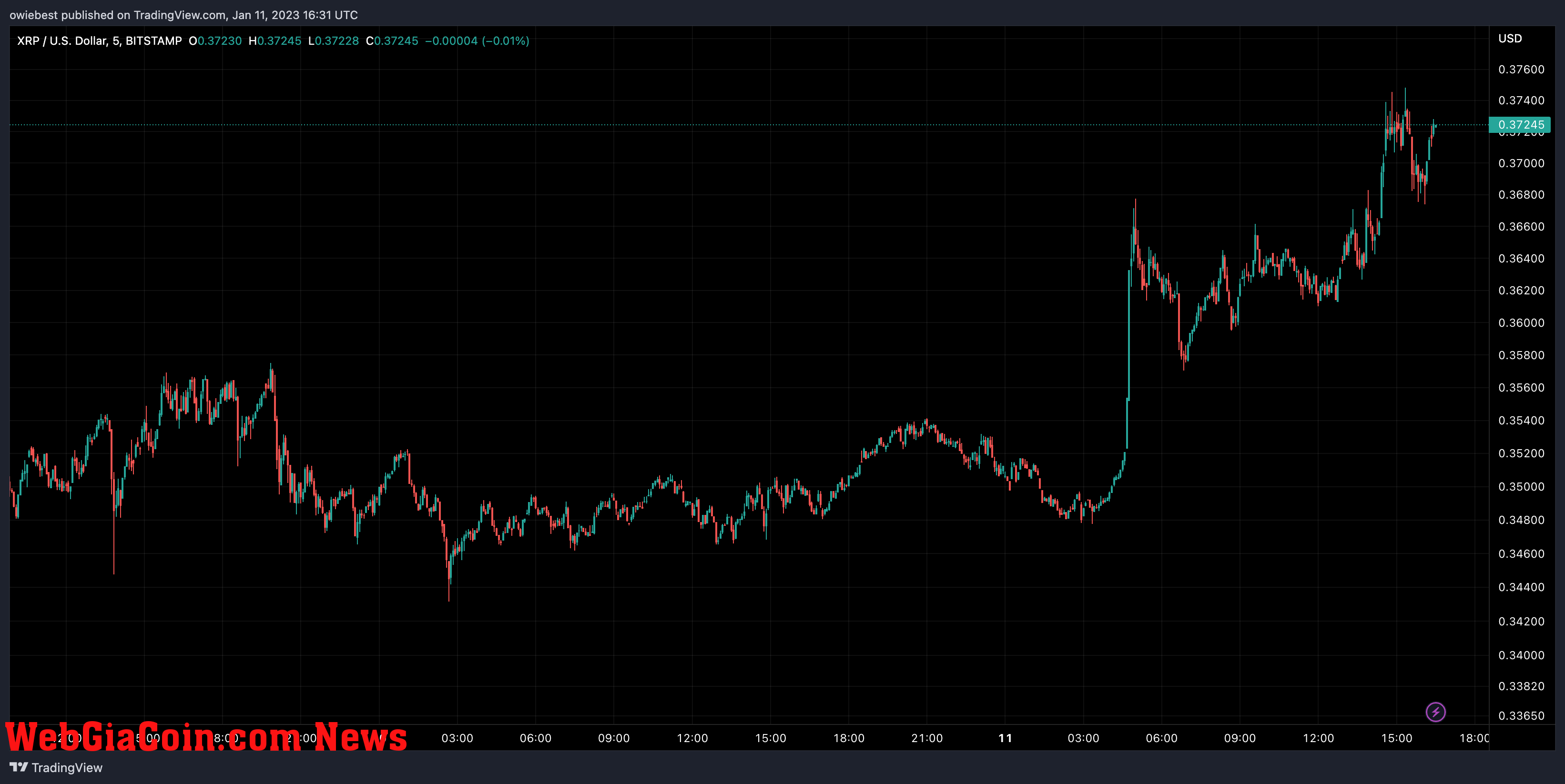The width and height of the screenshot is (1565, 784).
Task: Click the 12:00 time label after day 11
Action: point(1318,738)
